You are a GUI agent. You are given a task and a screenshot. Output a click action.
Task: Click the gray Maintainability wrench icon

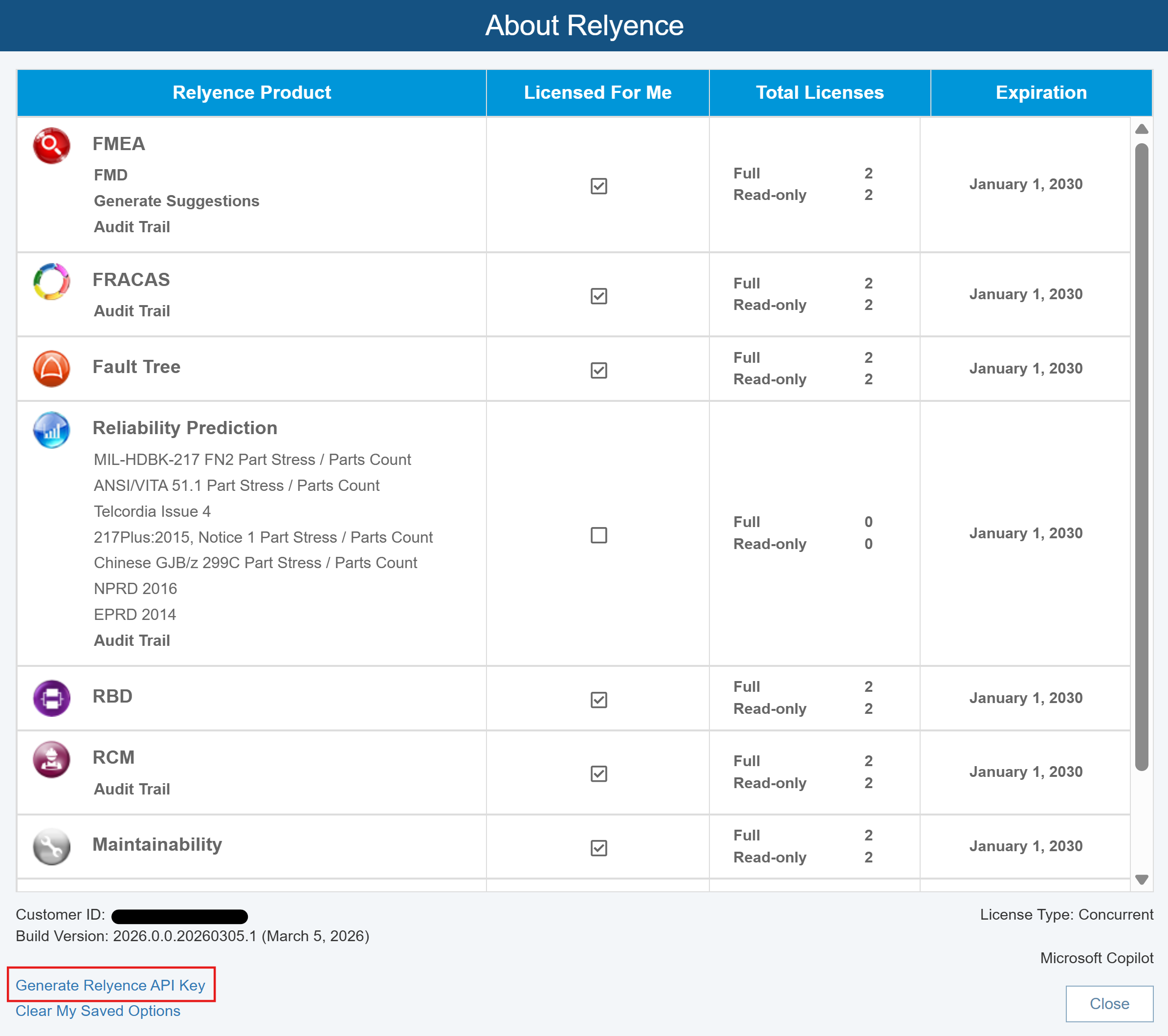[51, 846]
